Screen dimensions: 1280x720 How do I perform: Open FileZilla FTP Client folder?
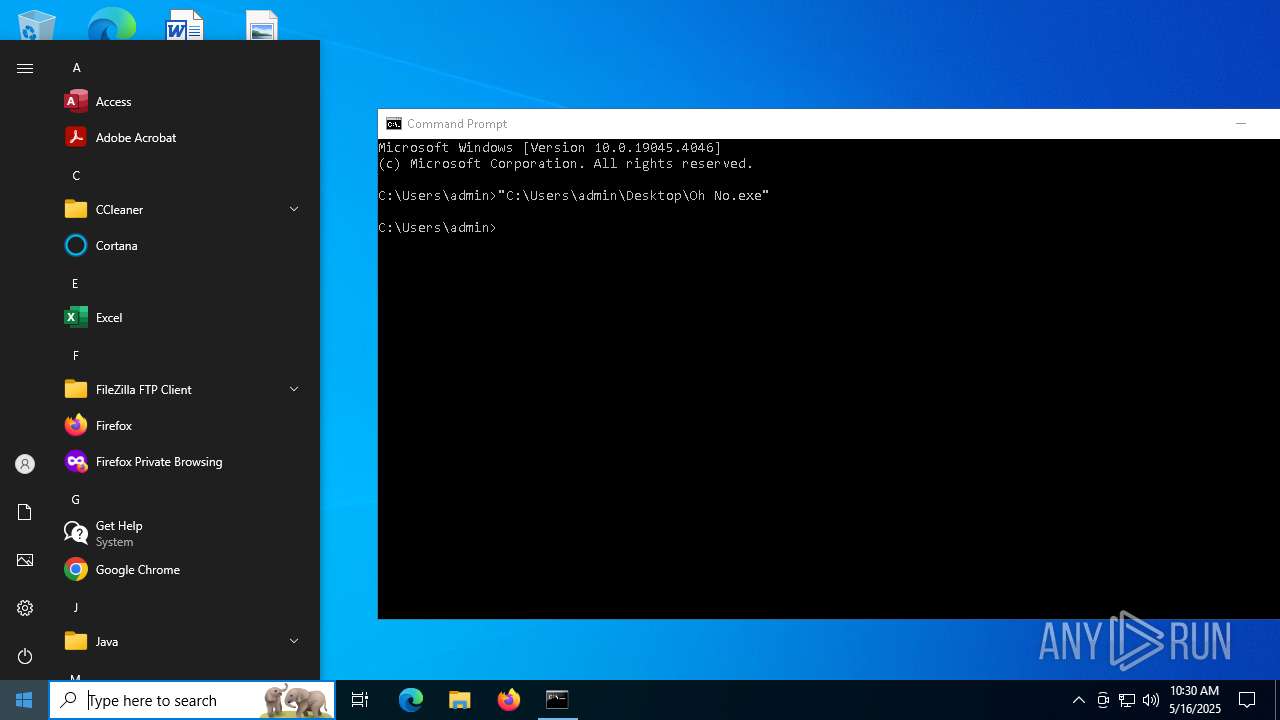coord(180,389)
